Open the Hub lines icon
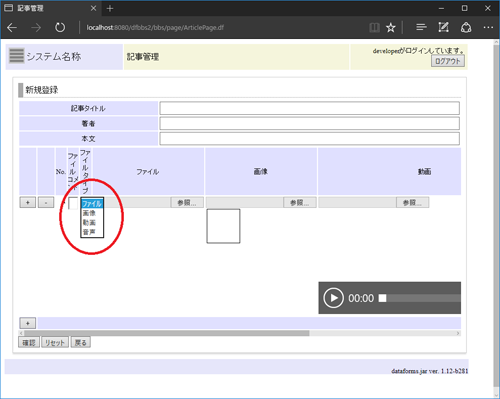500x399 pixels. 421,27
